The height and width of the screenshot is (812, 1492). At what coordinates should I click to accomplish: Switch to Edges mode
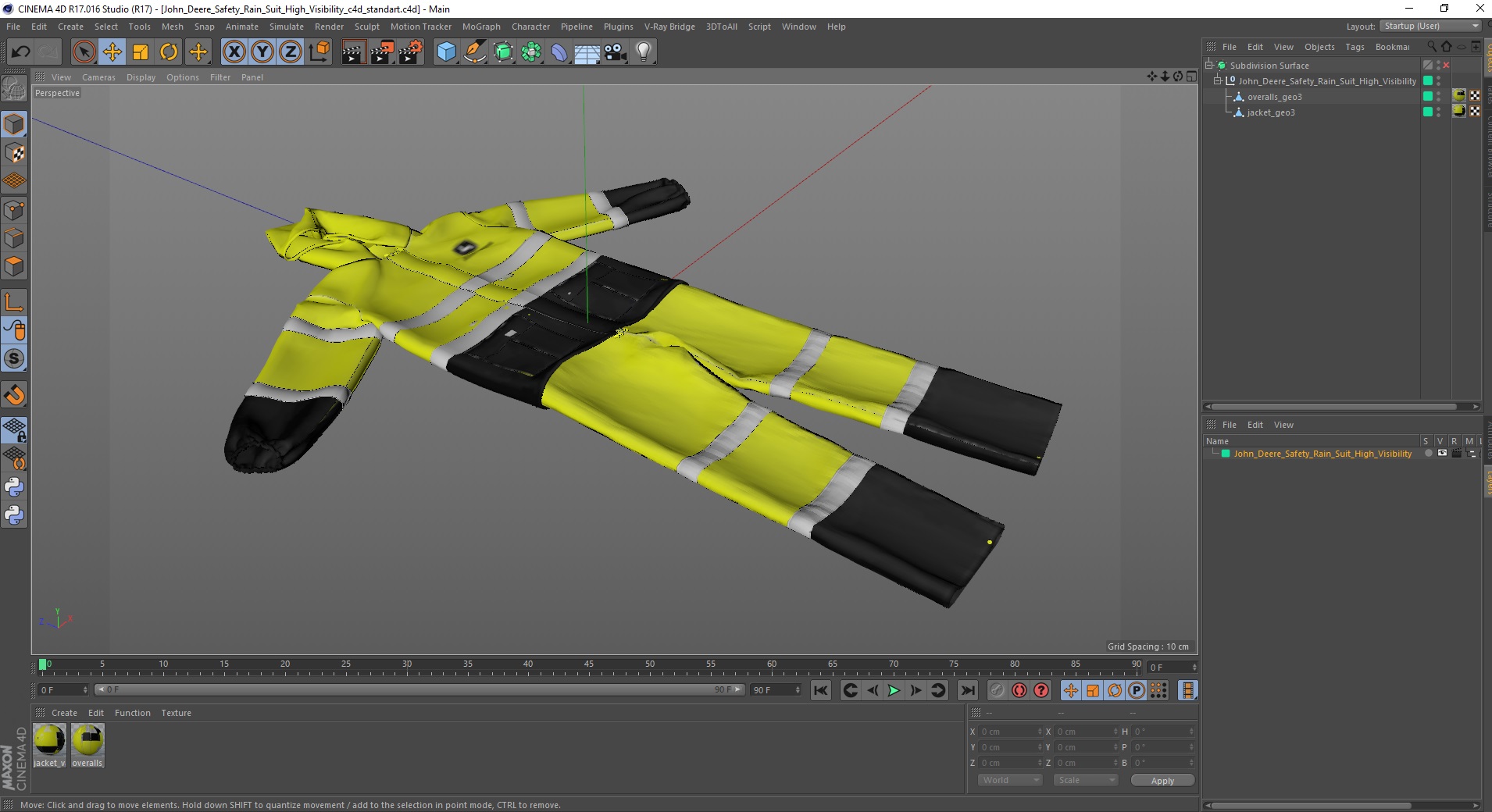(14, 238)
